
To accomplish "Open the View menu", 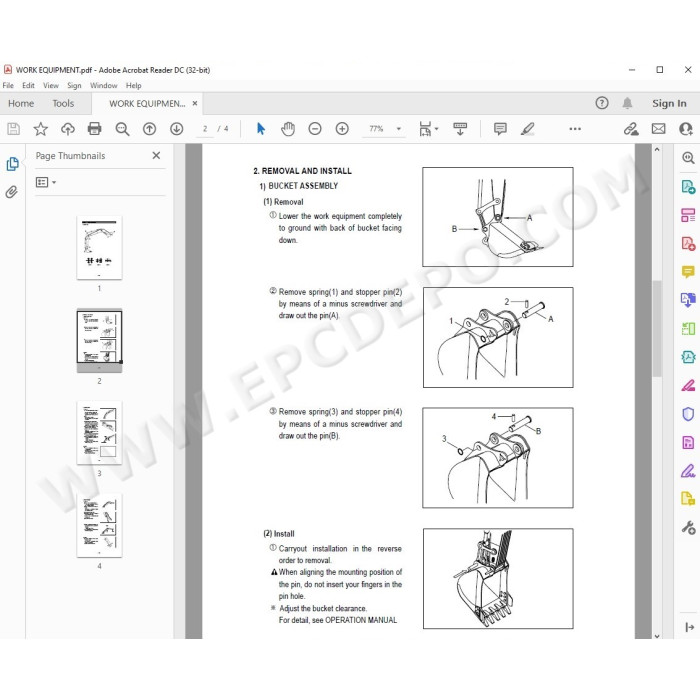I will point(51,85).
